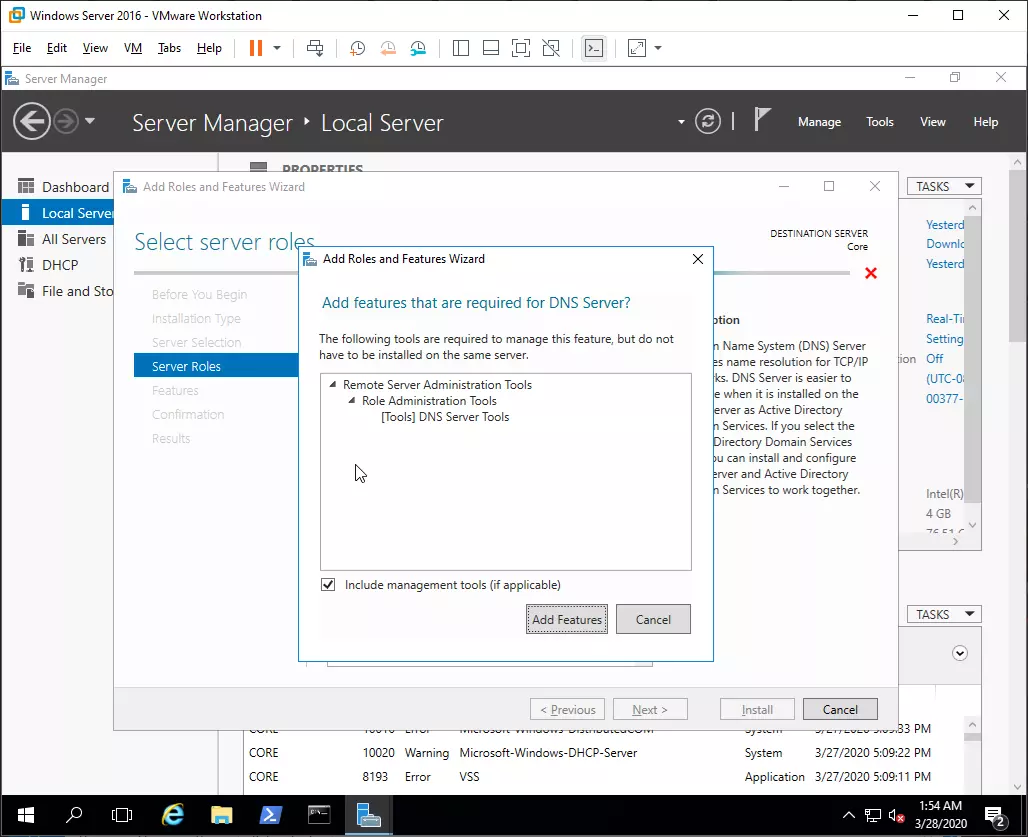
Task: Toggle the VMware thumbnail bar view
Action: pos(491,48)
